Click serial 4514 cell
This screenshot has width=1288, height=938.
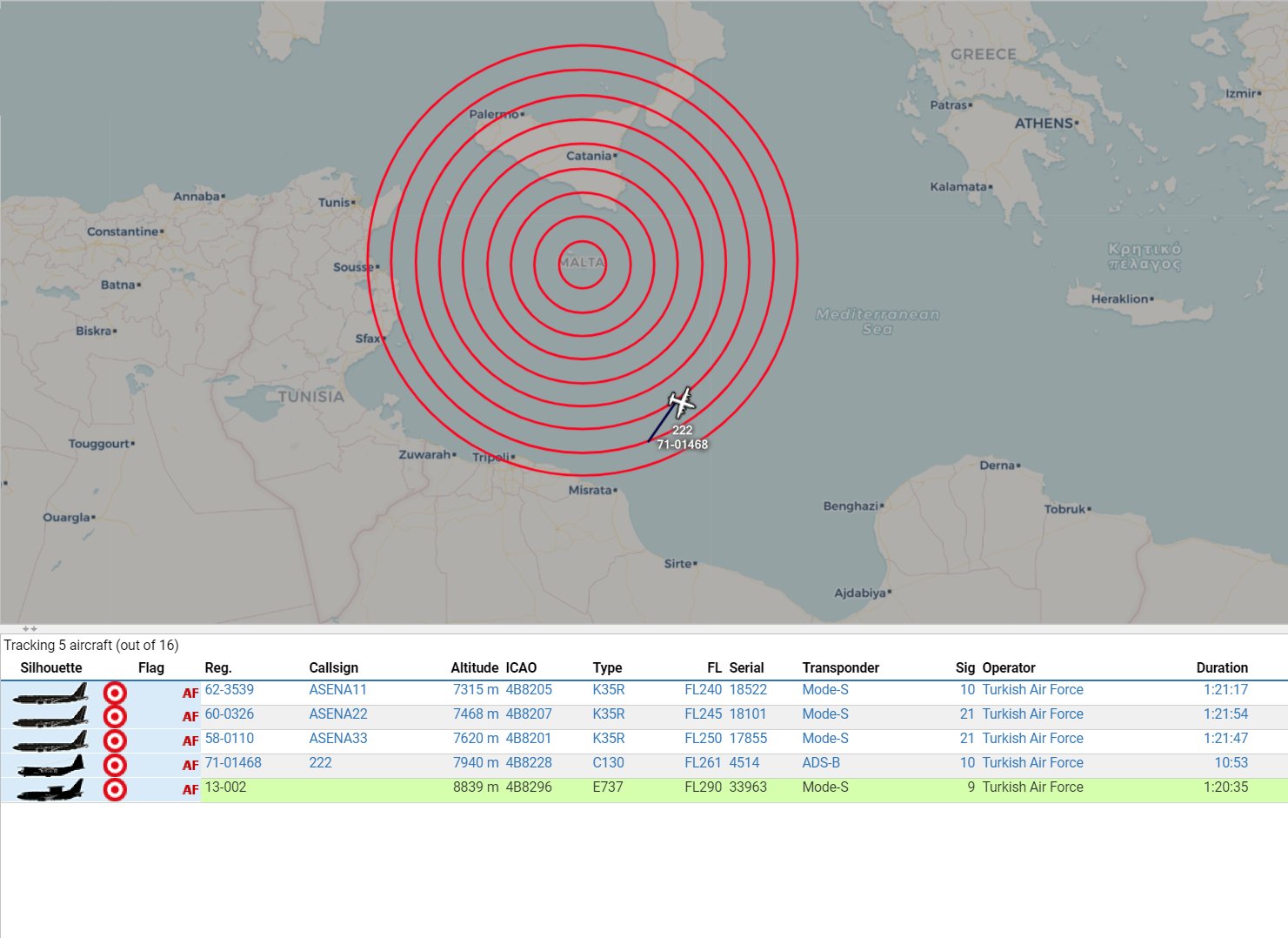744,762
